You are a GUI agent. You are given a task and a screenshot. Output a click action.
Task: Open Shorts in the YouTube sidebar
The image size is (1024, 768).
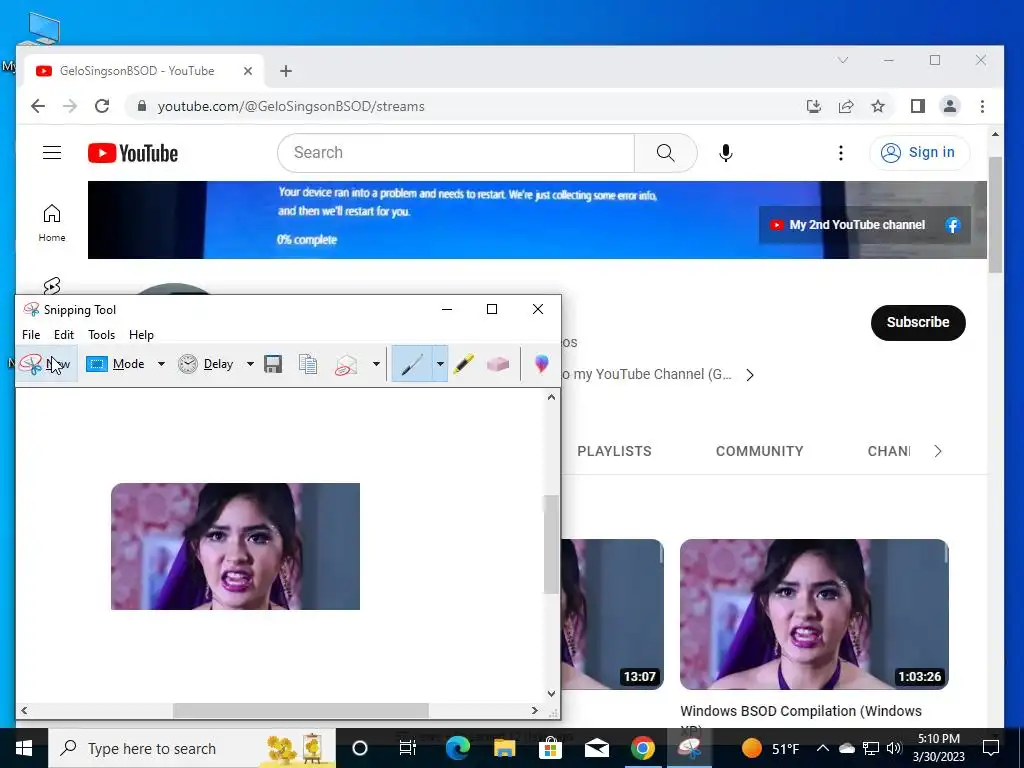pos(52,285)
